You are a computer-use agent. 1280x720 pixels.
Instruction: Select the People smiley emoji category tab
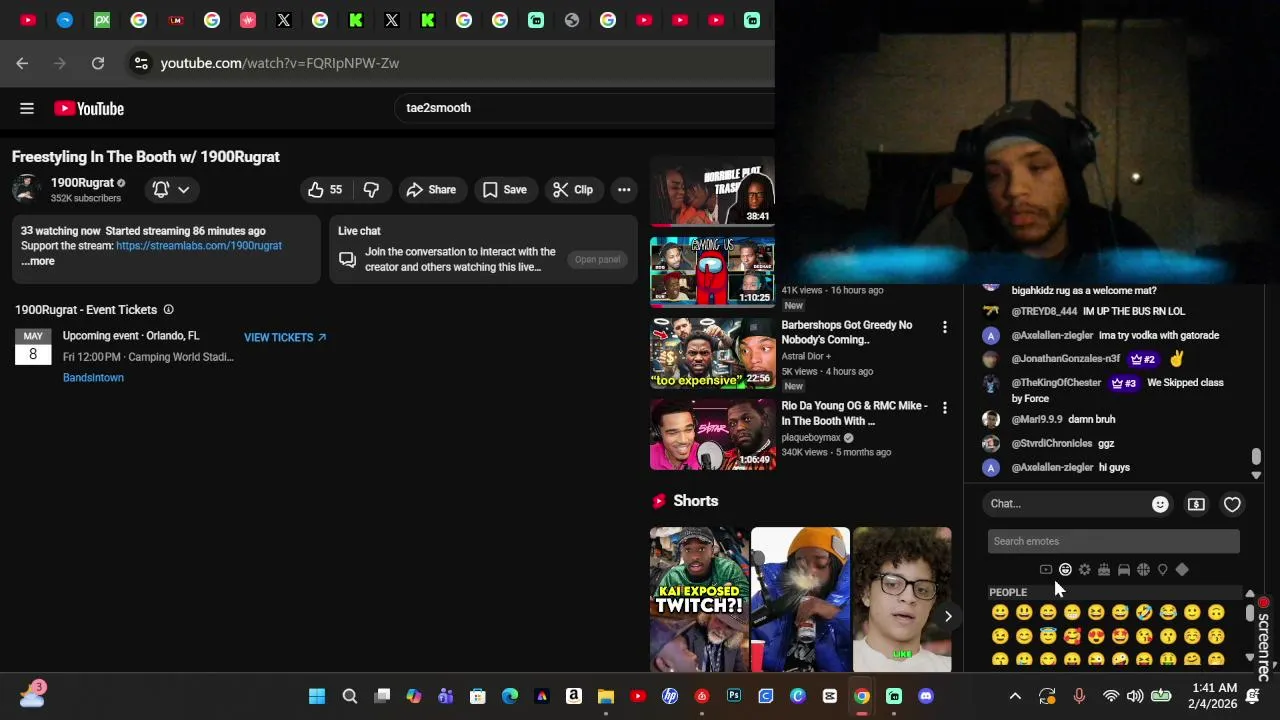pyautogui.click(x=1065, y=570)
